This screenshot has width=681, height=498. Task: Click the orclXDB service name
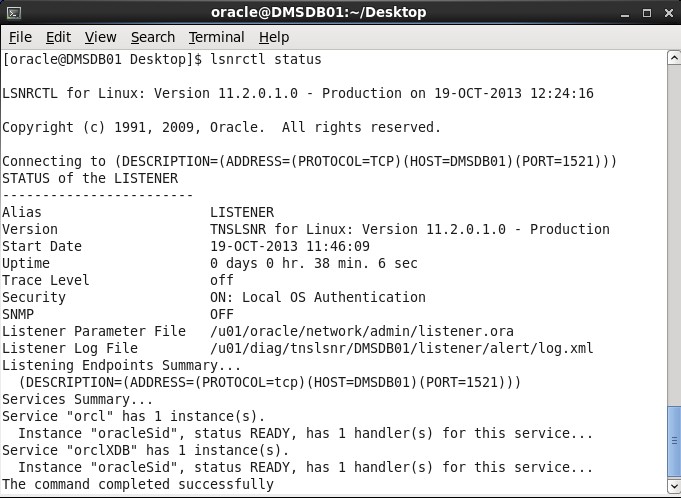pos(102,450)
